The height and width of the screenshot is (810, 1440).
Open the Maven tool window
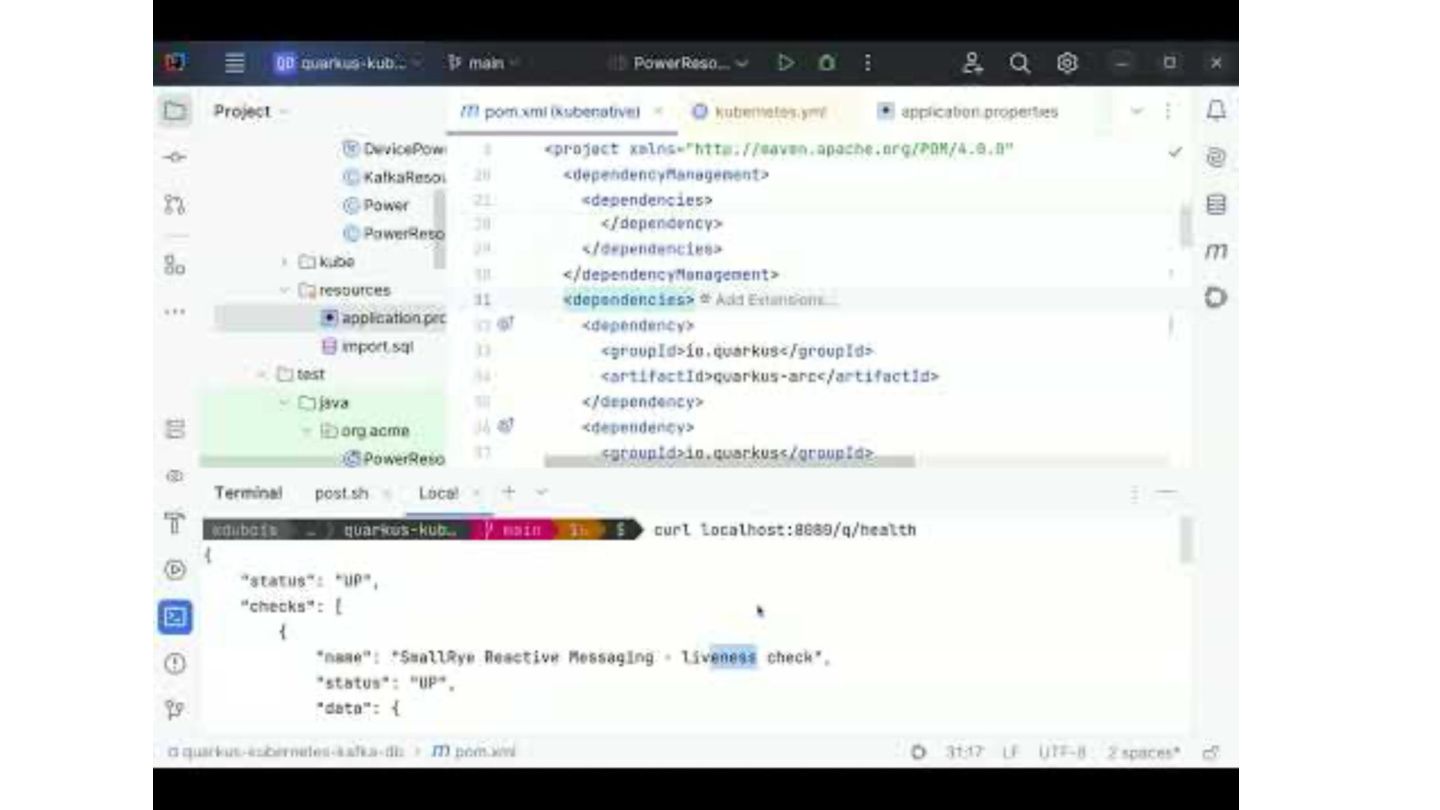(1216, 251)
